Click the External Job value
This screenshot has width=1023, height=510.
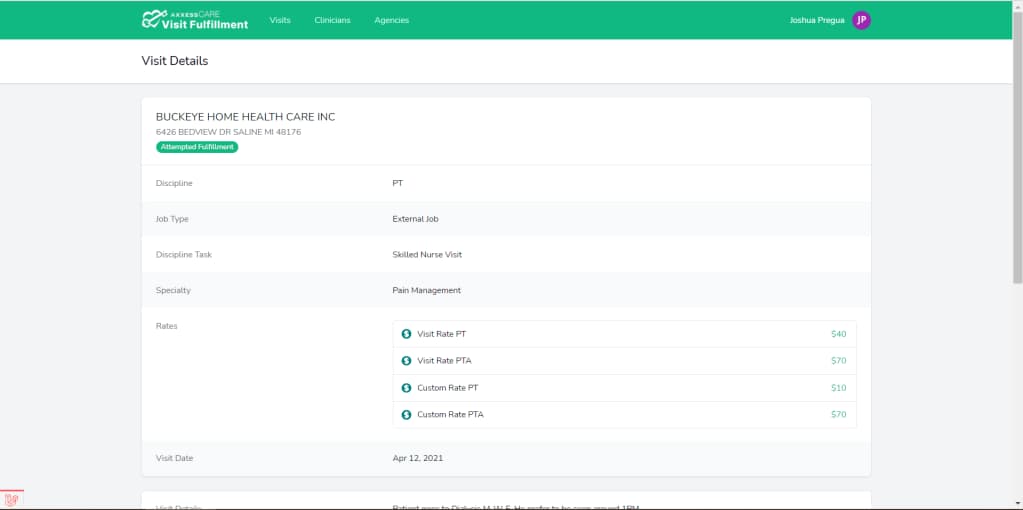[416, 219]
